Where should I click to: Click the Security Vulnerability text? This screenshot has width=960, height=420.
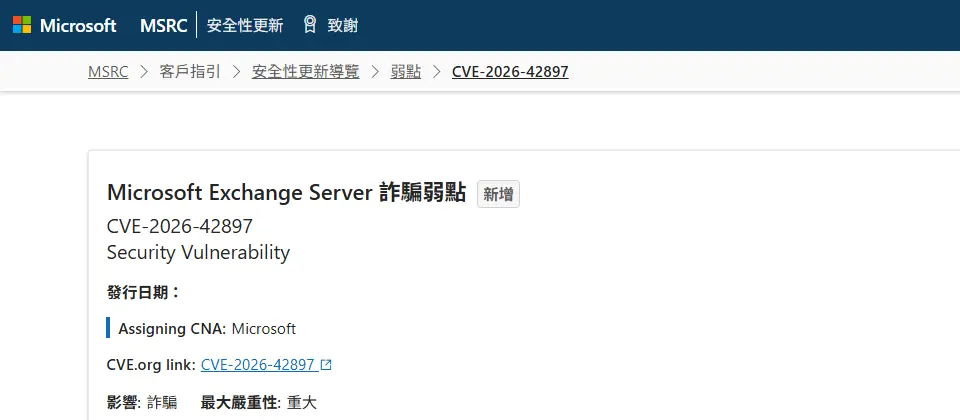tap(198, 252)
